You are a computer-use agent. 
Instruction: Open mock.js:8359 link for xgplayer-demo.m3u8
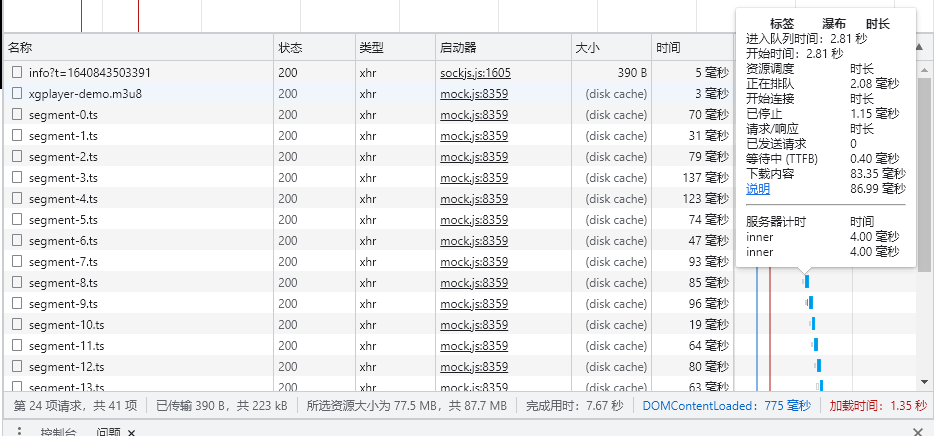[474, 94]
